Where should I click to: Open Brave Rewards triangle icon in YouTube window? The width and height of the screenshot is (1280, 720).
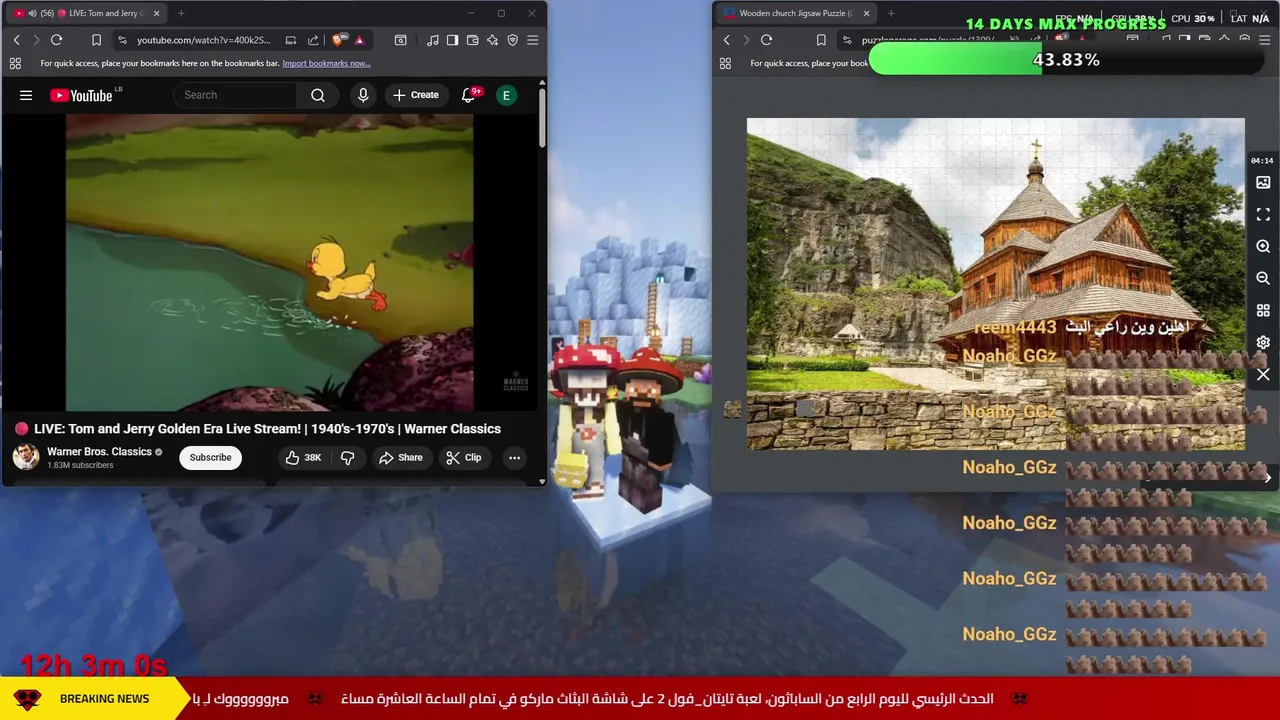[359, 40]
